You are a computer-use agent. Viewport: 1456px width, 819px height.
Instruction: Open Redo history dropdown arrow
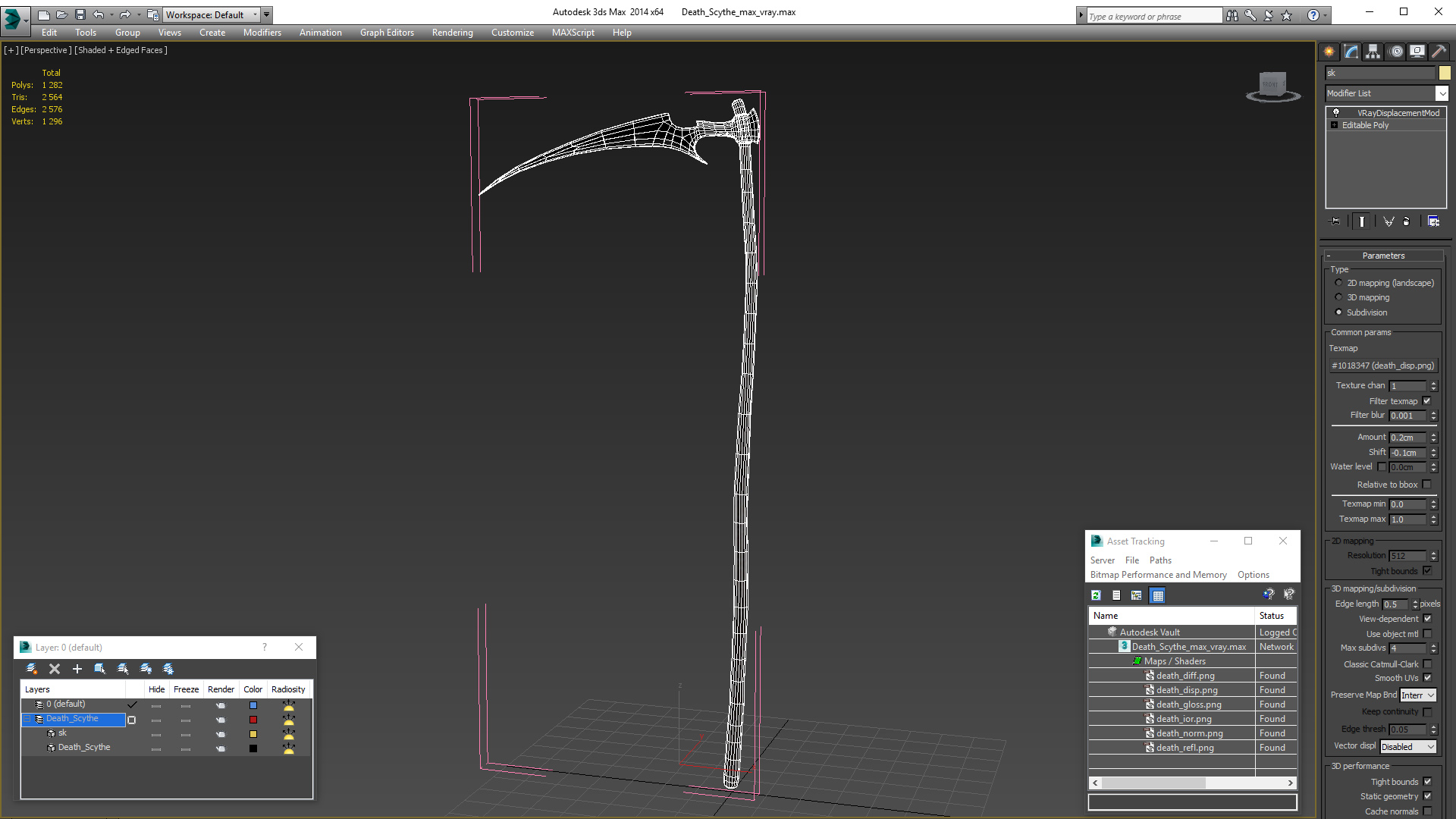click(139, 14)
